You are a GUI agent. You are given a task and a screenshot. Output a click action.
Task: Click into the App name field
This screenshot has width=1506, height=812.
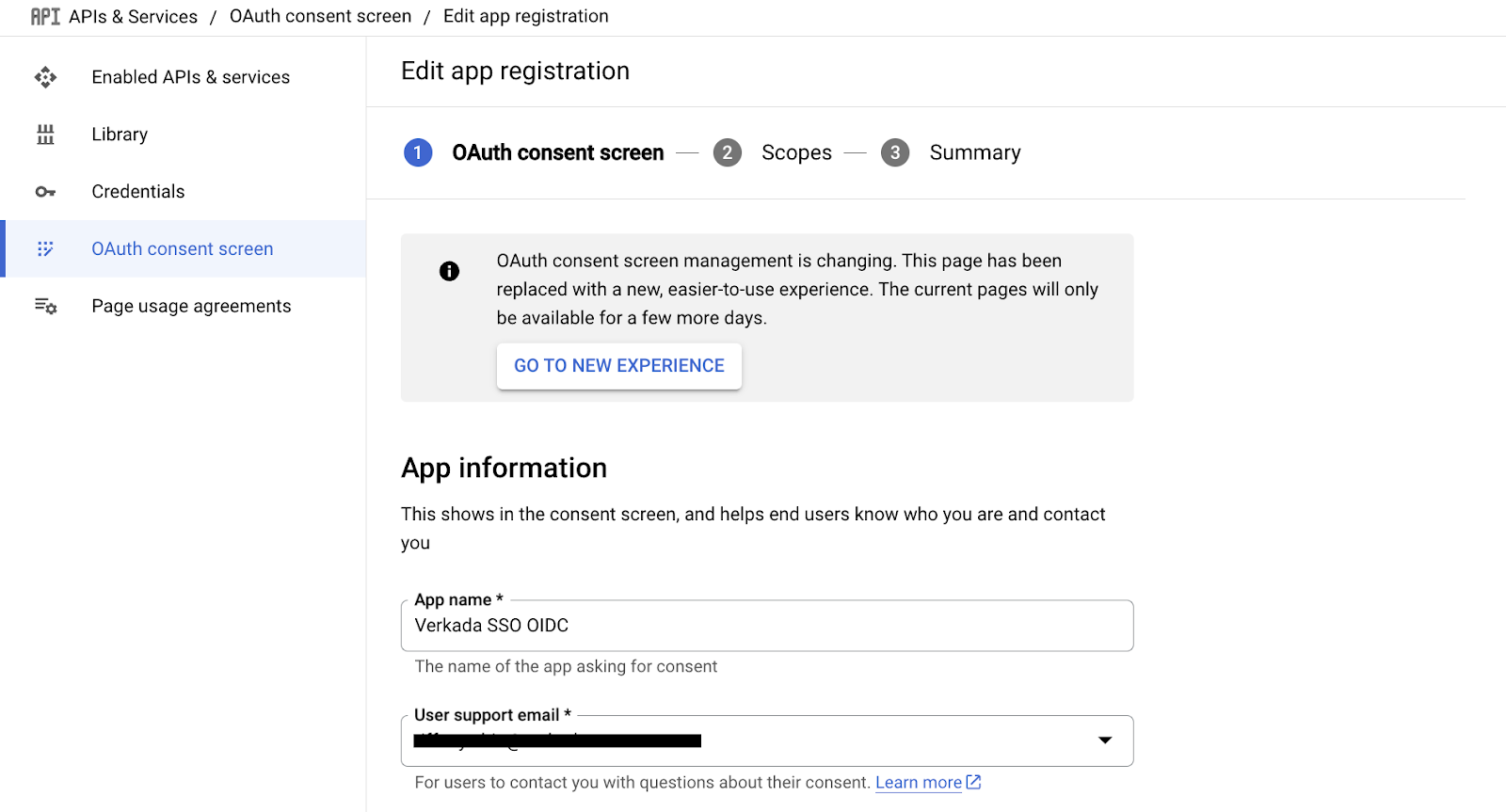[x=766, y=626]
